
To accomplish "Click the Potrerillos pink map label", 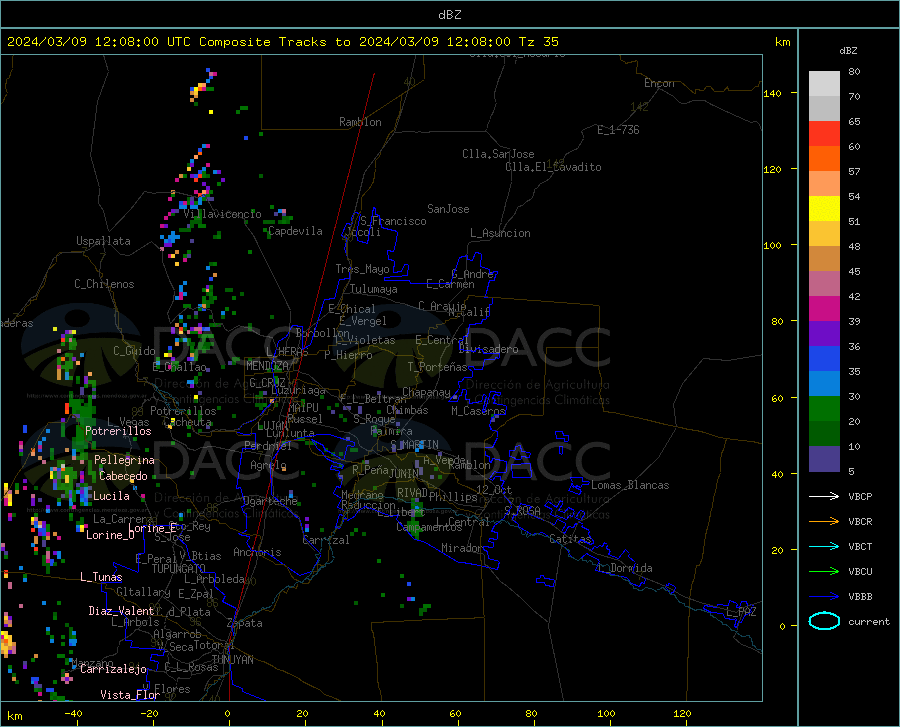I will click(118, 431).
